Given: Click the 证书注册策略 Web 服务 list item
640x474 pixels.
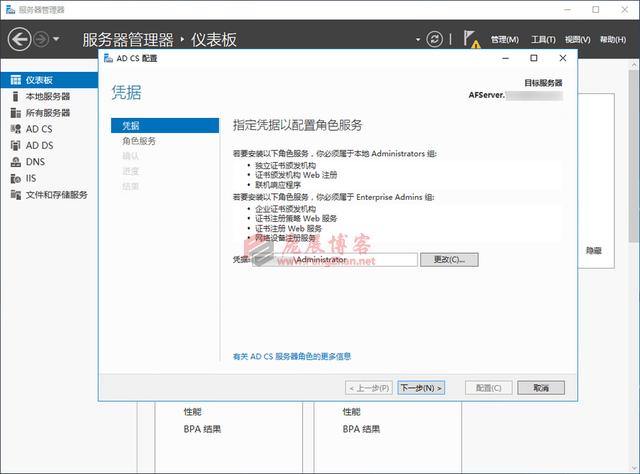Looking at the screenshot, I should coord(296,218).
